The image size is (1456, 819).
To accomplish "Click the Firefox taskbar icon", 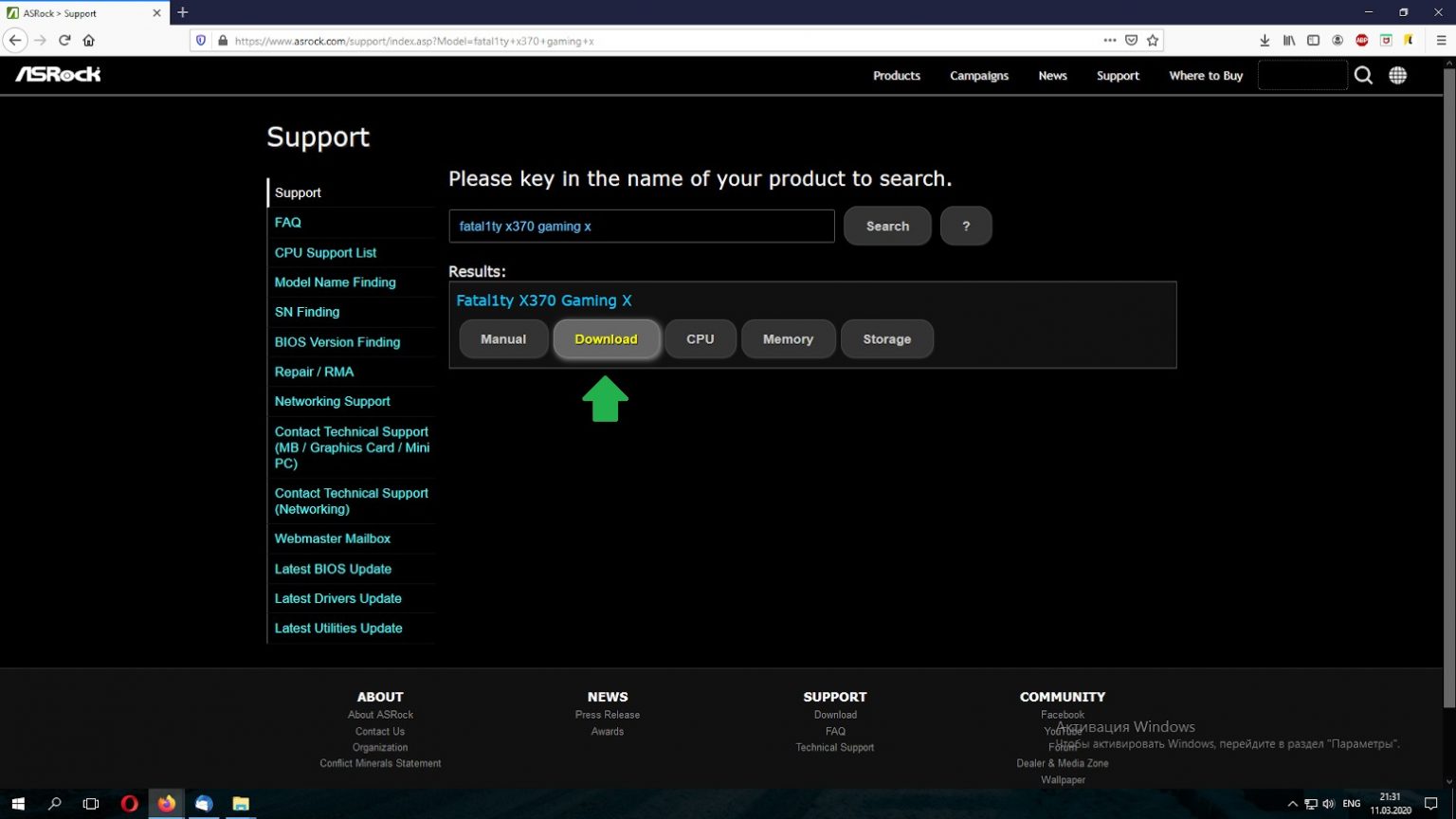I will (x=167, y=804).
